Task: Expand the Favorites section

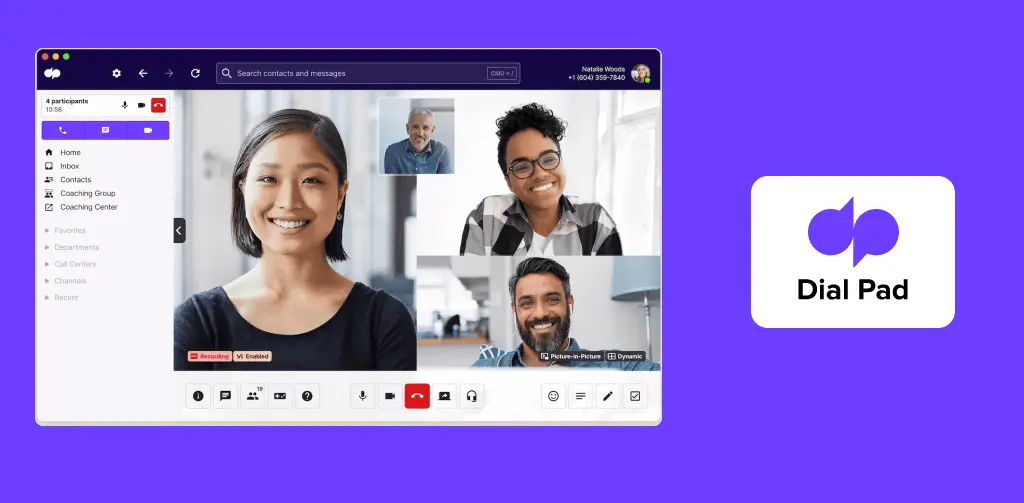Action: click(65, 231)
